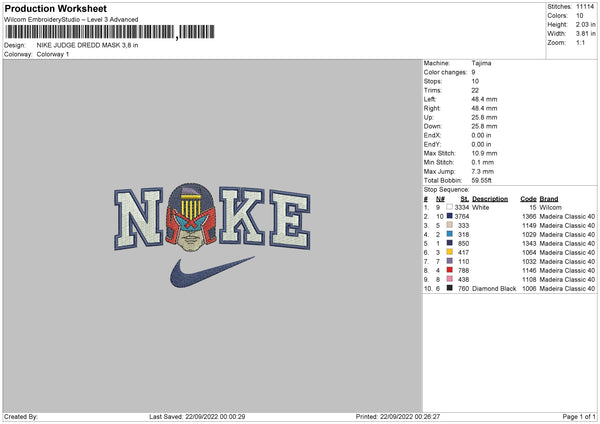Click the 'Production Worksheet' title
Viewport: 600px width, 424px height.
(x=55, y=8)
